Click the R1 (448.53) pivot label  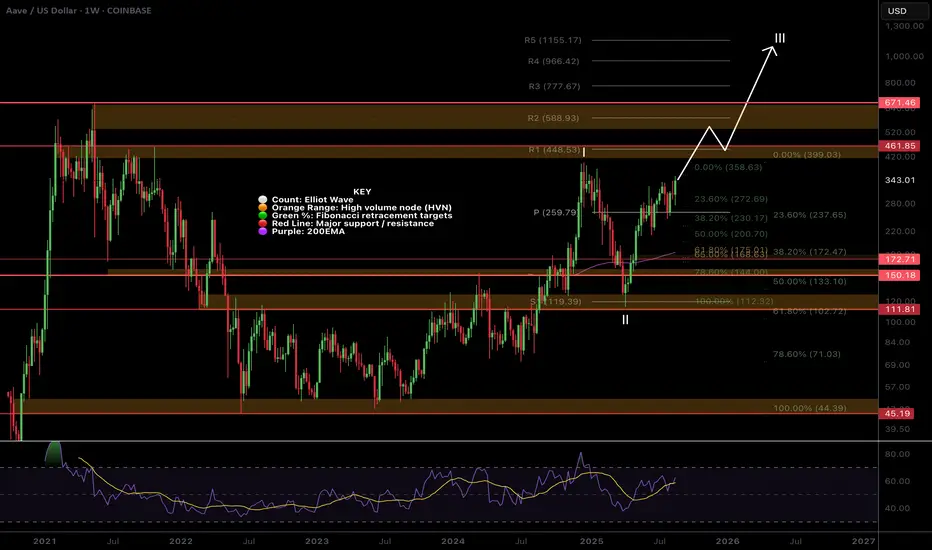point(554,150)
